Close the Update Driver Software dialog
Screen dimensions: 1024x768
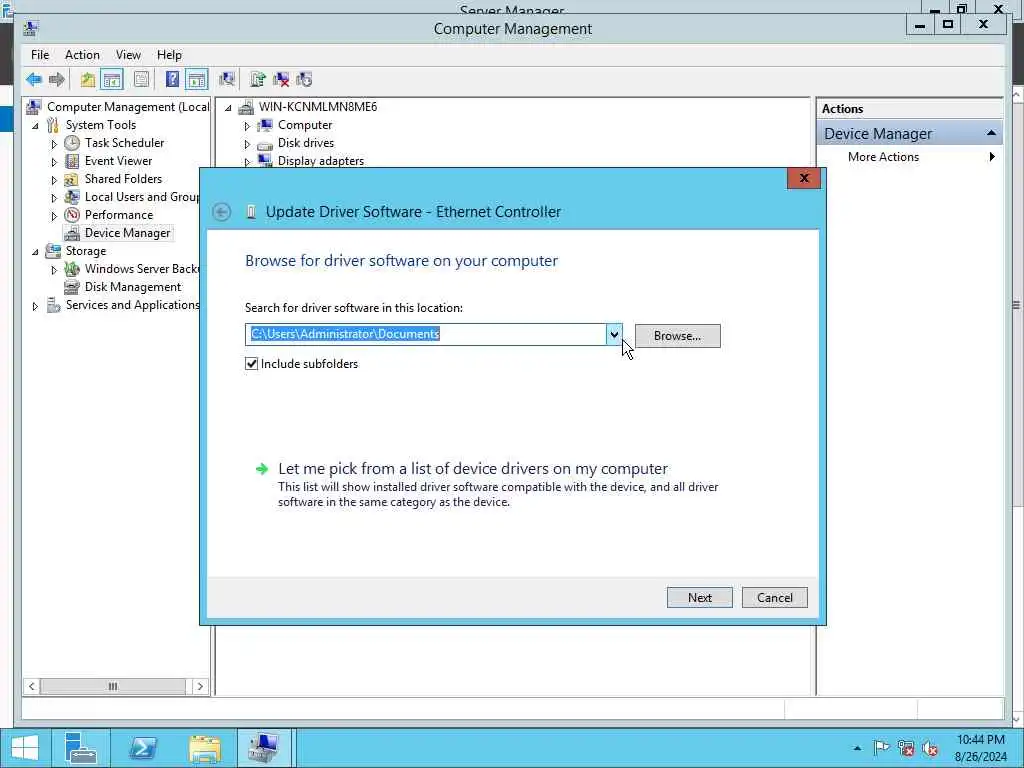click(803, 178)
